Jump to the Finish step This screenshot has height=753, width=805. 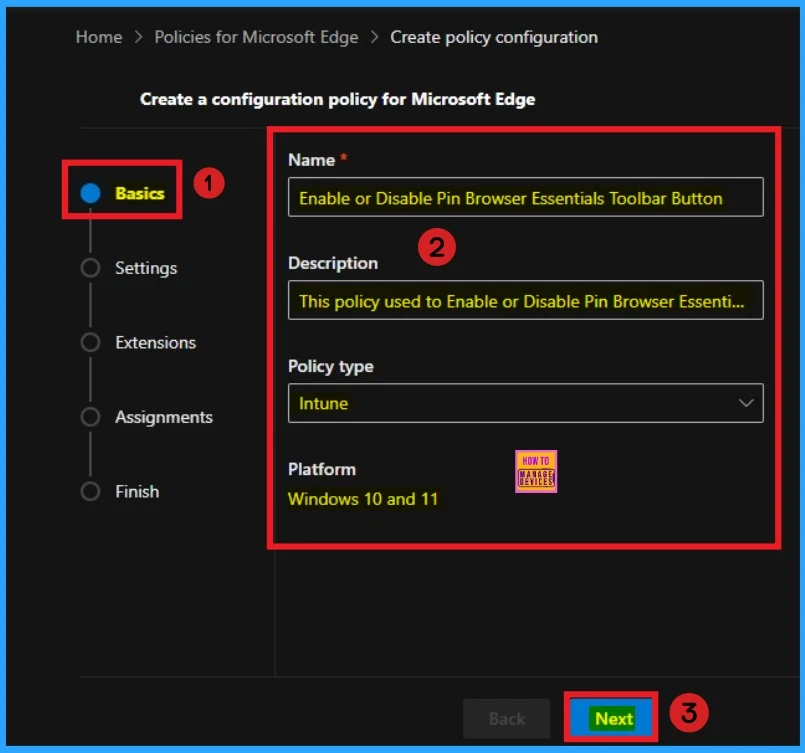coord(137,491)
